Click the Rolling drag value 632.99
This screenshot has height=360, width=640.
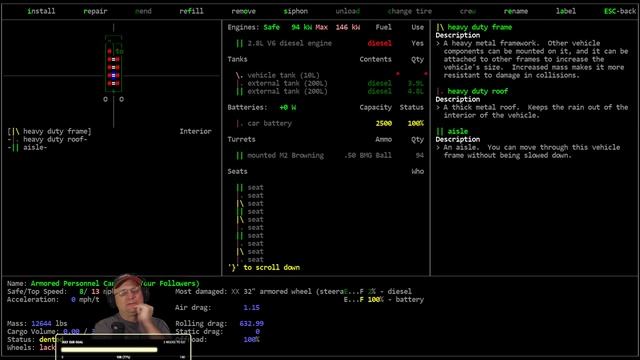(251, 323)
